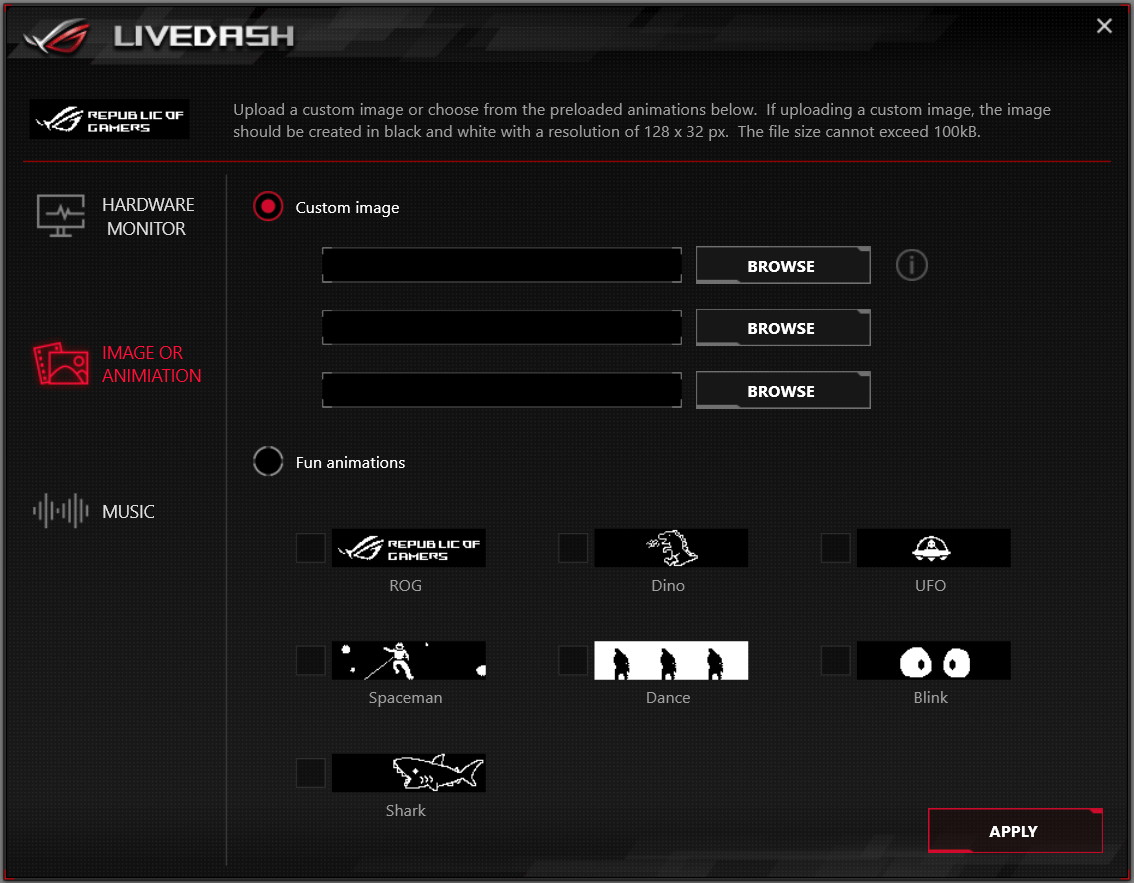This screenshot has height=883, width=1134.
Task: Switch to HARDWARE MONITOR menu label
Action: (x=148, y=216)
